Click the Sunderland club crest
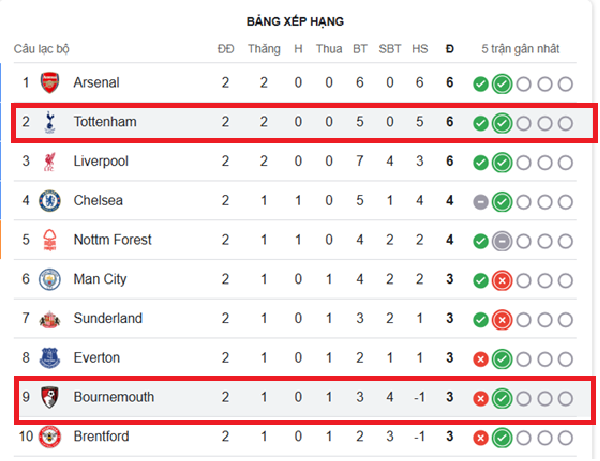Screen dimensions: 600x461 50,319
